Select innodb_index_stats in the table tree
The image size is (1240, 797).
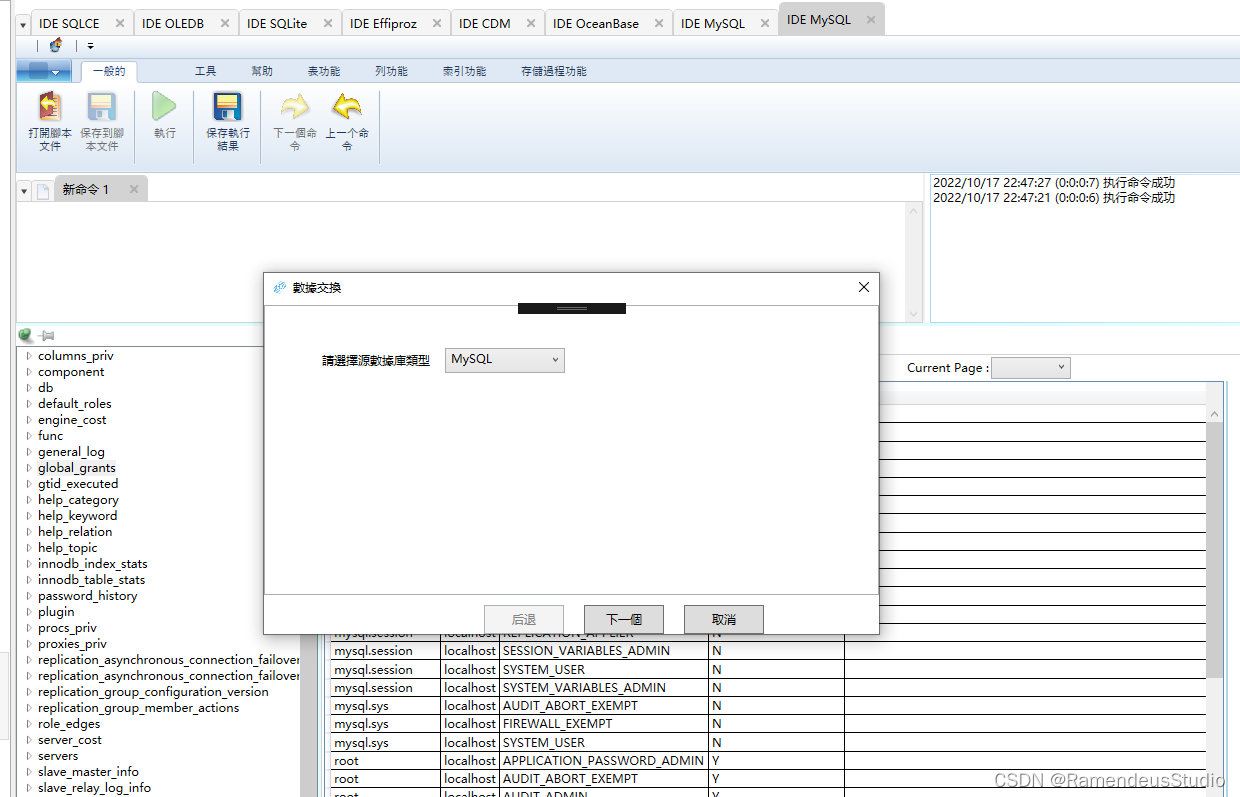(x=93, y=564)
